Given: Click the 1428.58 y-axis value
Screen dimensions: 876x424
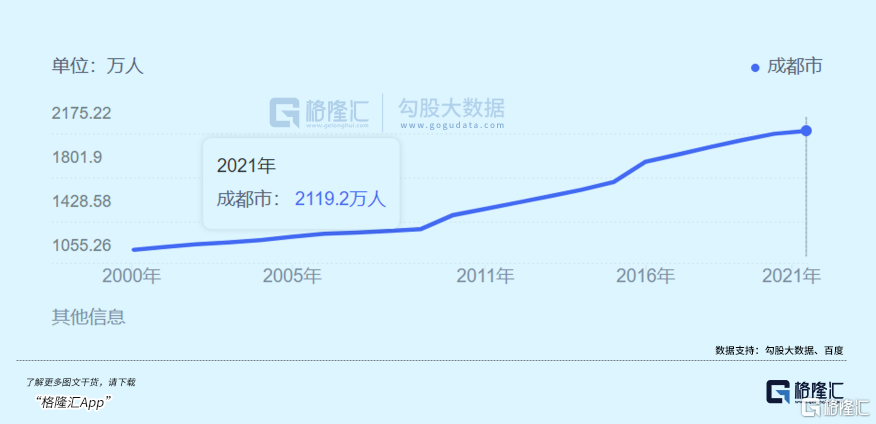Looking at the screenshot, I should point(82,201).
